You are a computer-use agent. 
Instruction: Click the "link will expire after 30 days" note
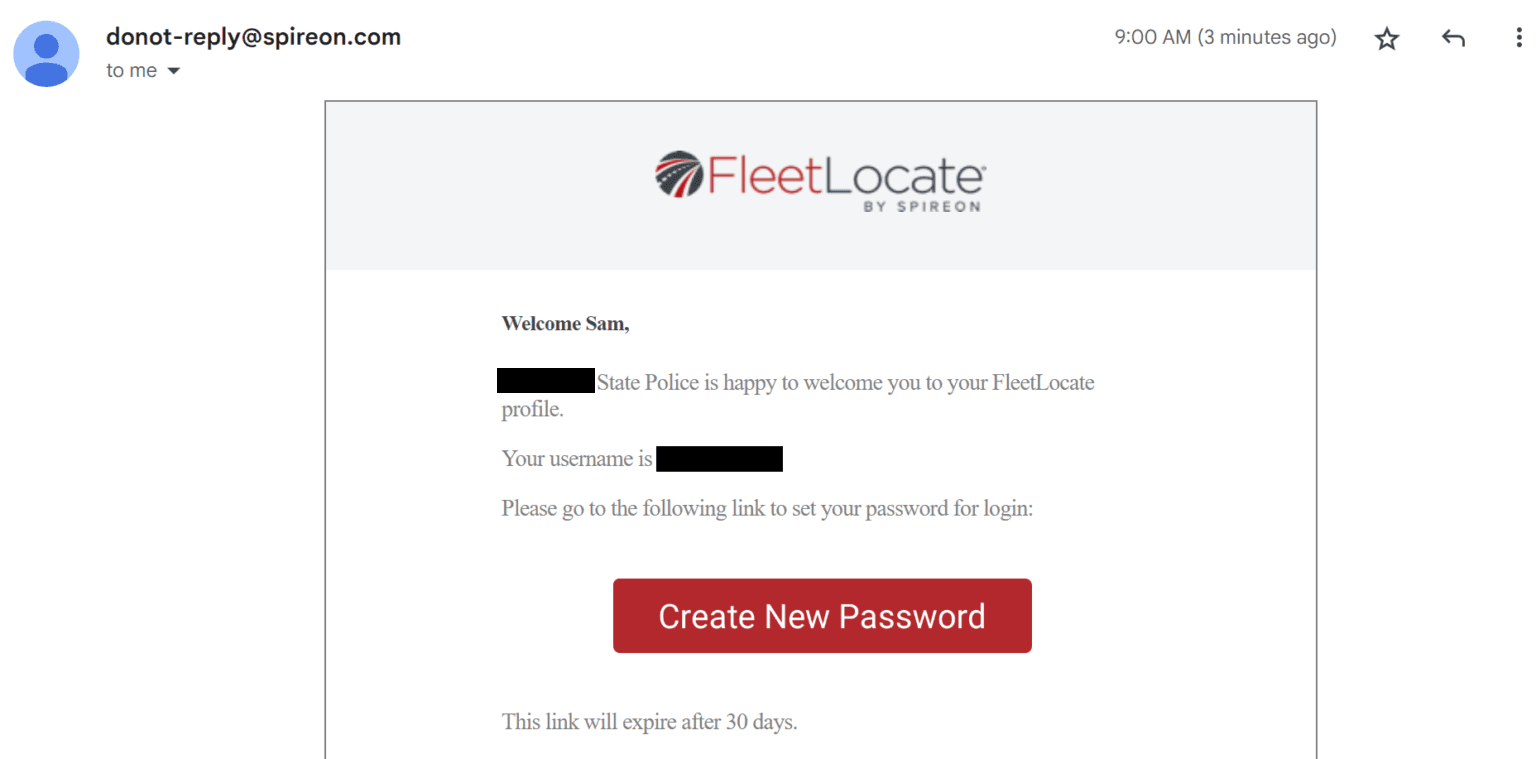[649, 721]
